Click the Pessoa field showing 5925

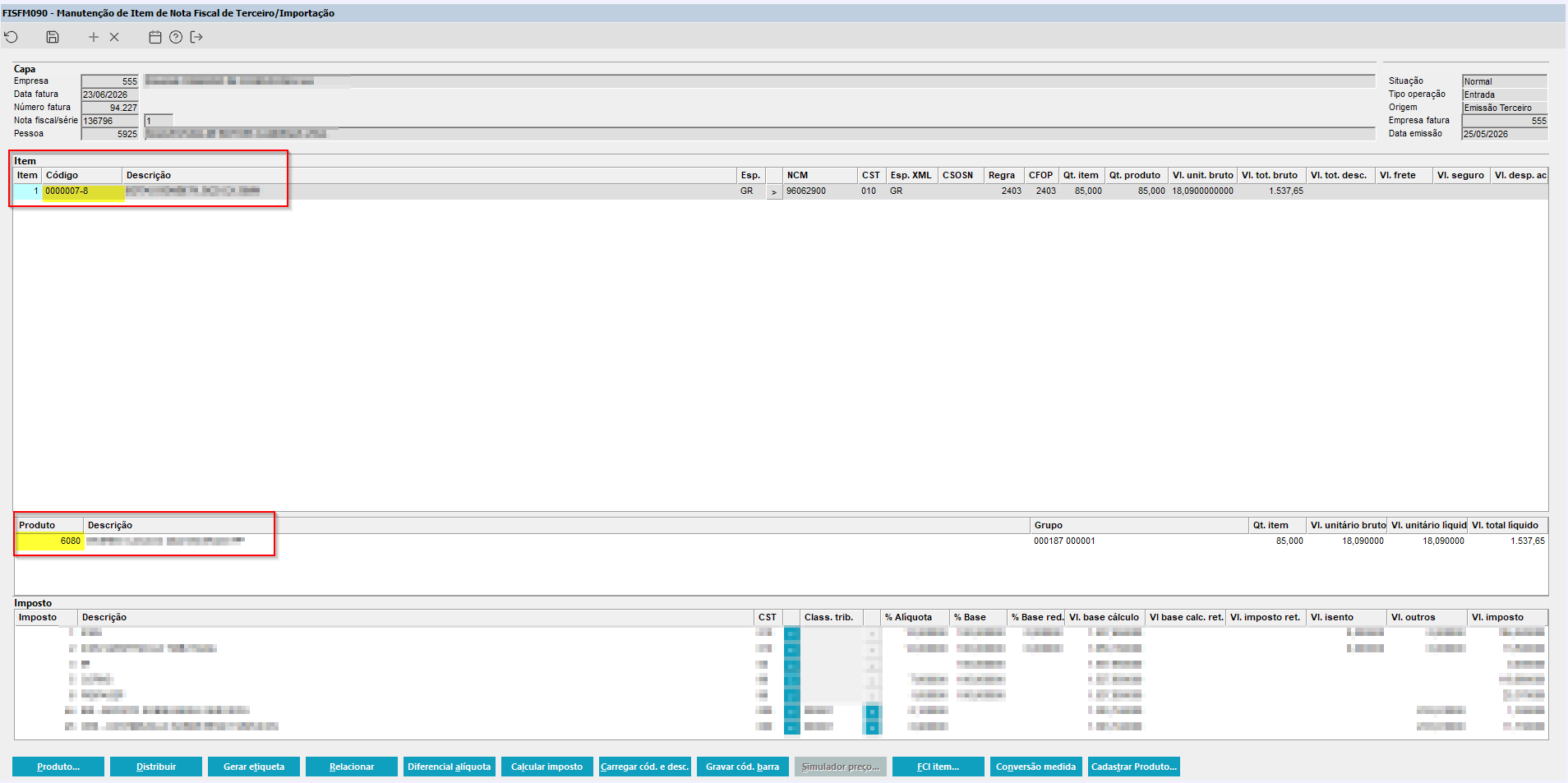click(x=110, y=134)
